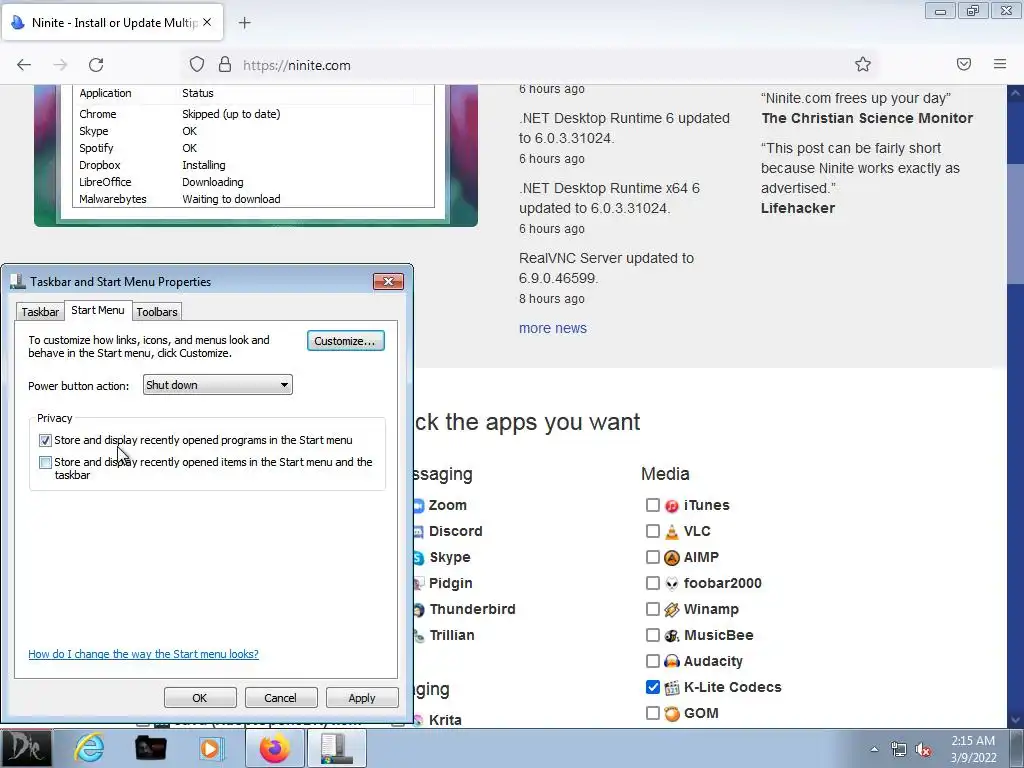Screen dimensions: 1024x768
Task: Click the Customize... button
Action: coord(345,341)
